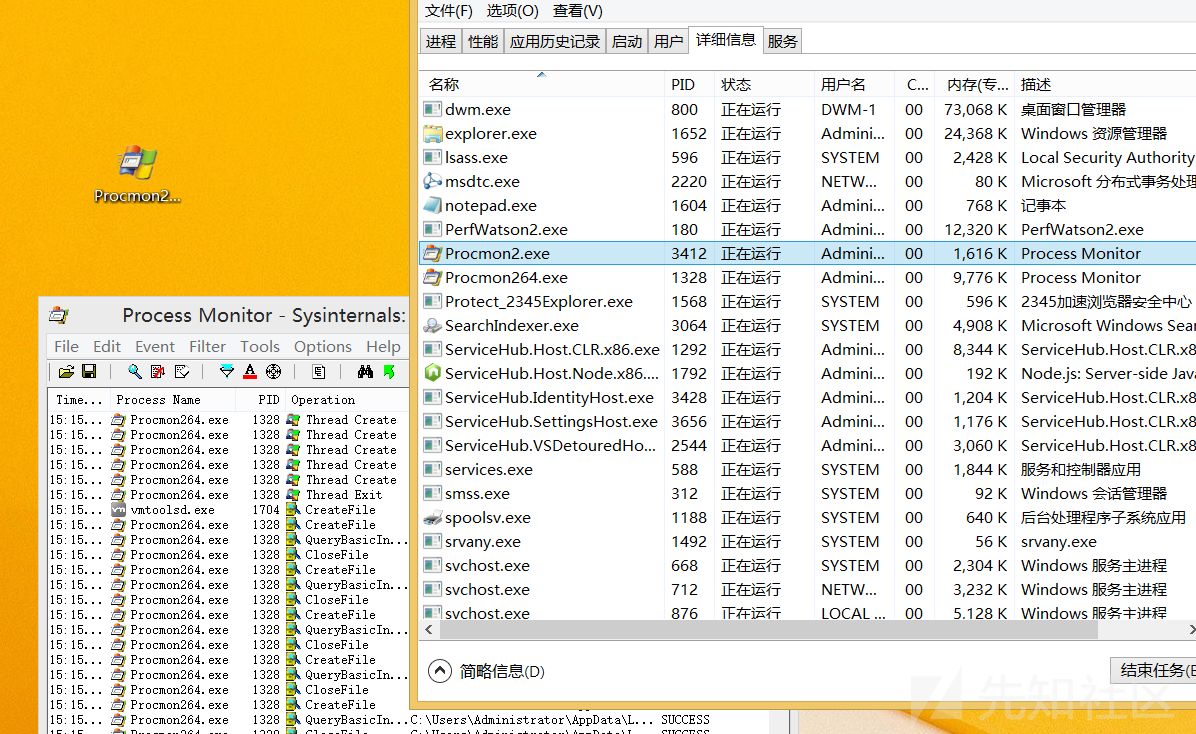Click the notepad.exe notebook icon
This screenshot has width=1196, height=734.
click(x=432, y=205)
